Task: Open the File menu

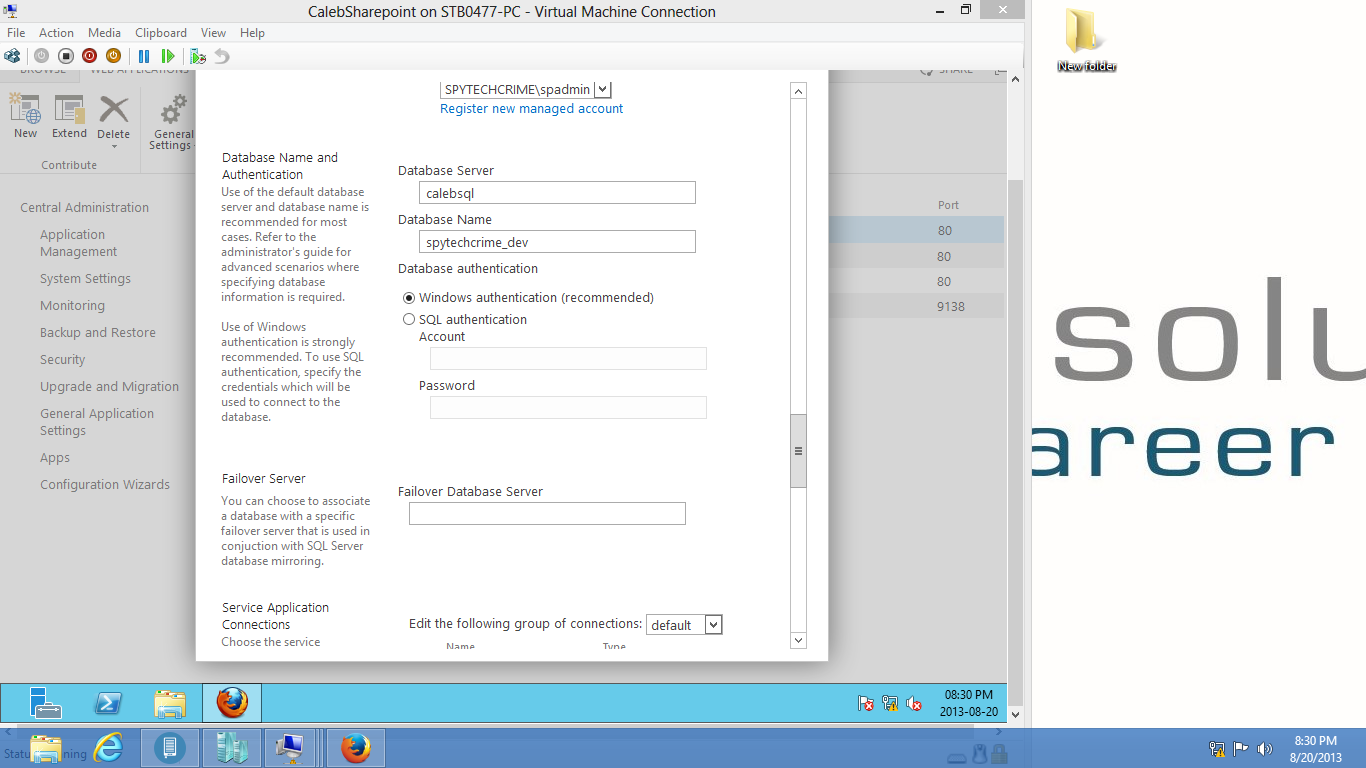Action: pyautogui.click(x=16, y=33)
